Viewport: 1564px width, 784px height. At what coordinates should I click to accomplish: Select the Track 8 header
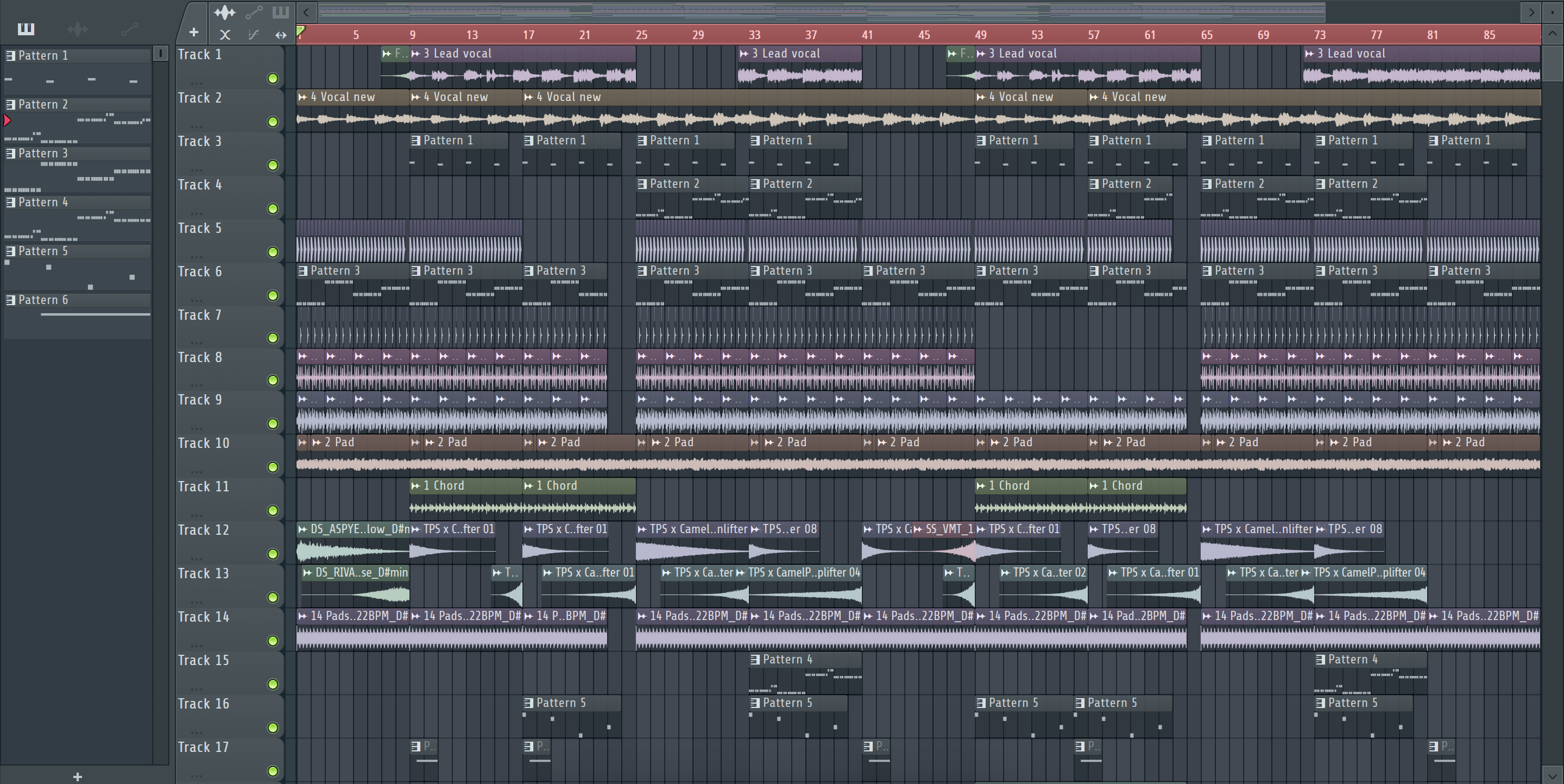pos(230,370)
